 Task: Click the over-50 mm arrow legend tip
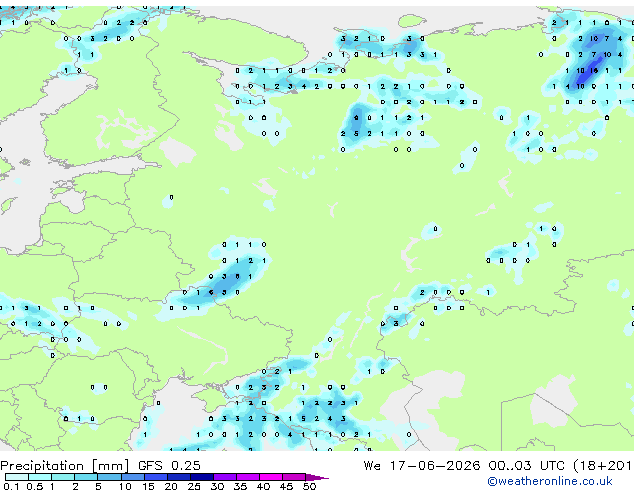point(317,477)
